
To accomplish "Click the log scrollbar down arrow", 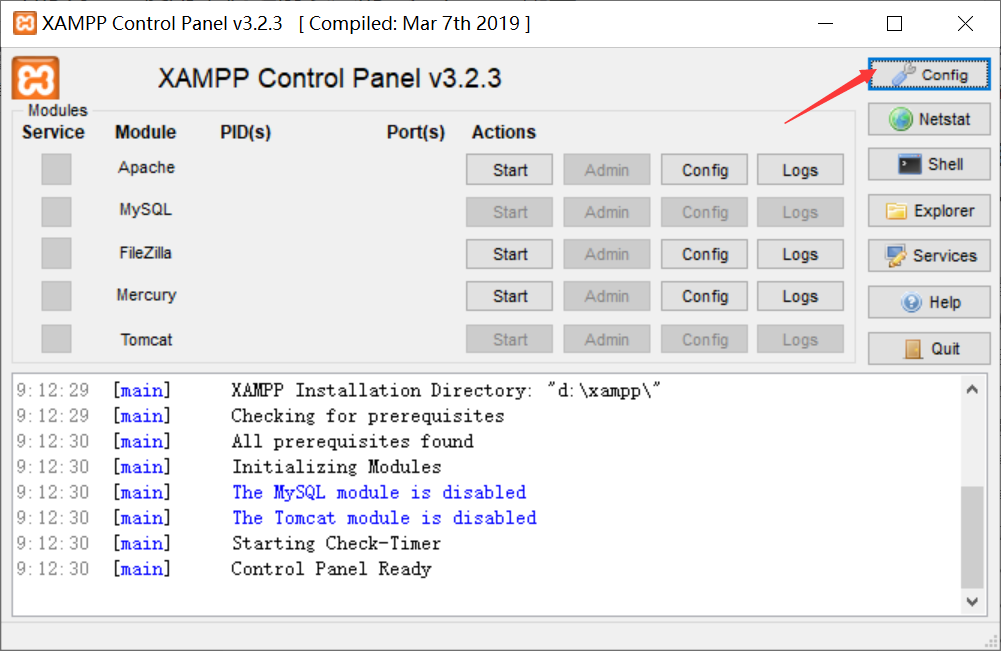I will click(972, 601).
